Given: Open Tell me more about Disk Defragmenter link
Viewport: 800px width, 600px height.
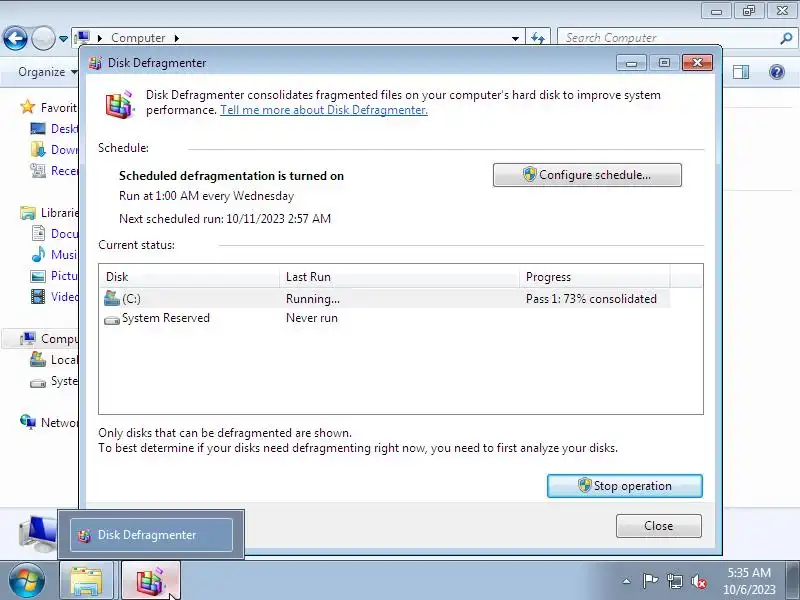Looking at the screenshot, I should 323,110.
